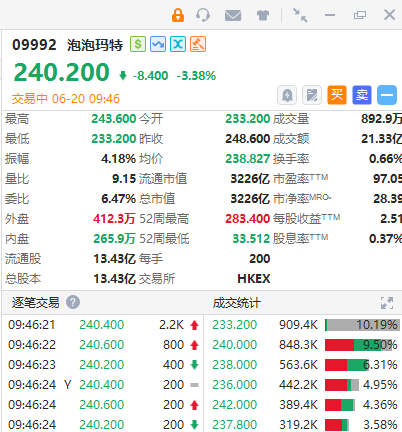Open the mail messages icon

[233, 15]
